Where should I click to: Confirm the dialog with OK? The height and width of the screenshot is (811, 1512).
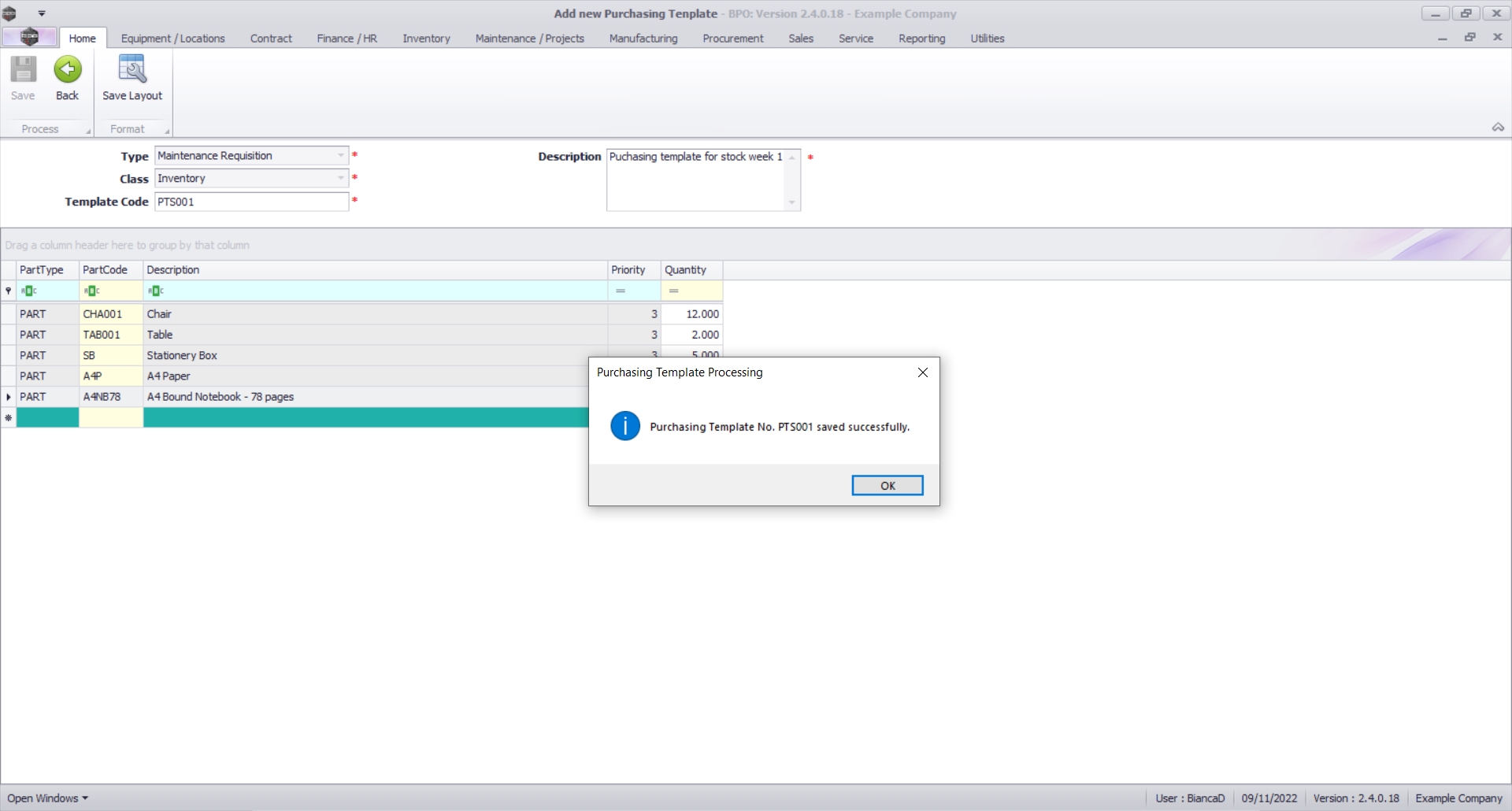(x=888, y=486)
